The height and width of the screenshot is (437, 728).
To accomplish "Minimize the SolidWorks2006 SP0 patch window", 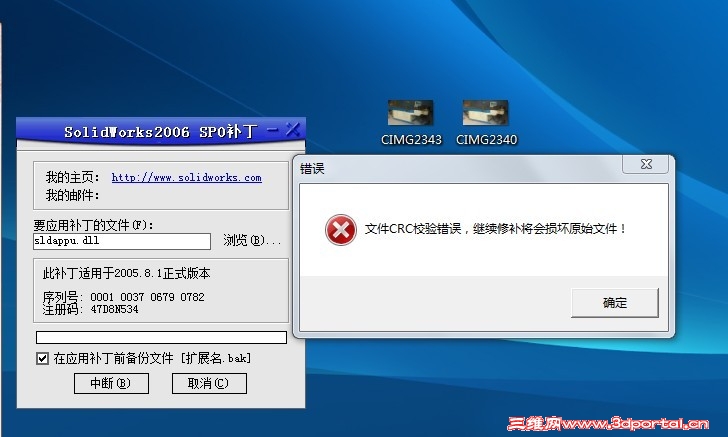I will [273, 130].
